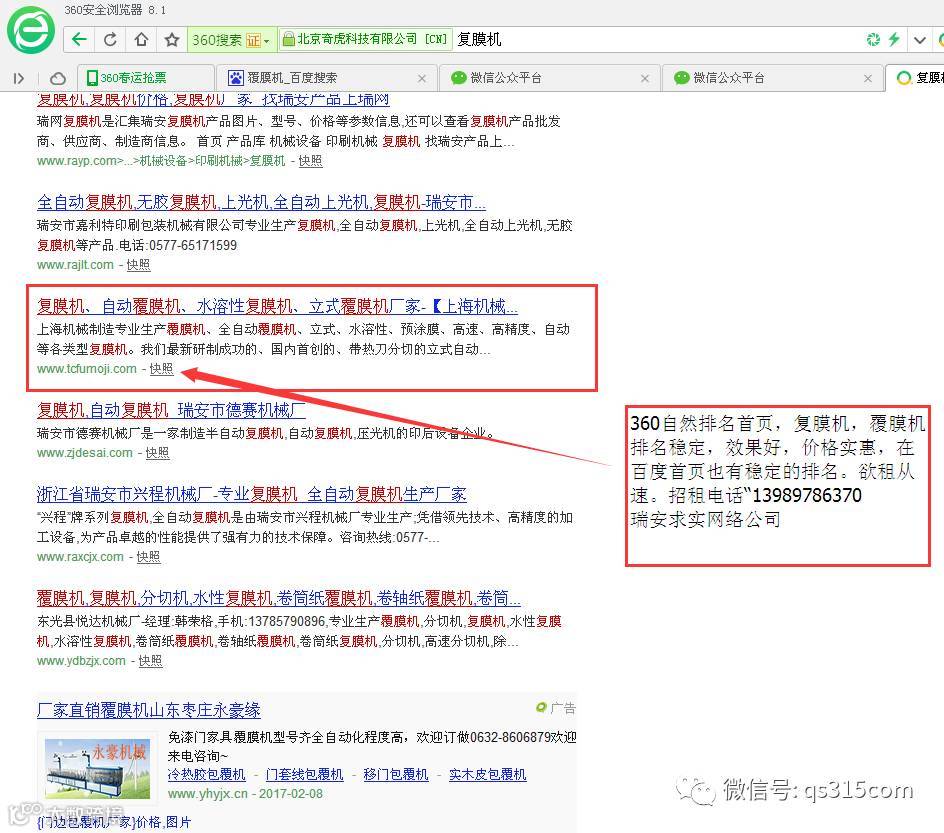Viewport: 944px width, 833px height.
Task: Open the home page icon
Action: coord(141,40)
